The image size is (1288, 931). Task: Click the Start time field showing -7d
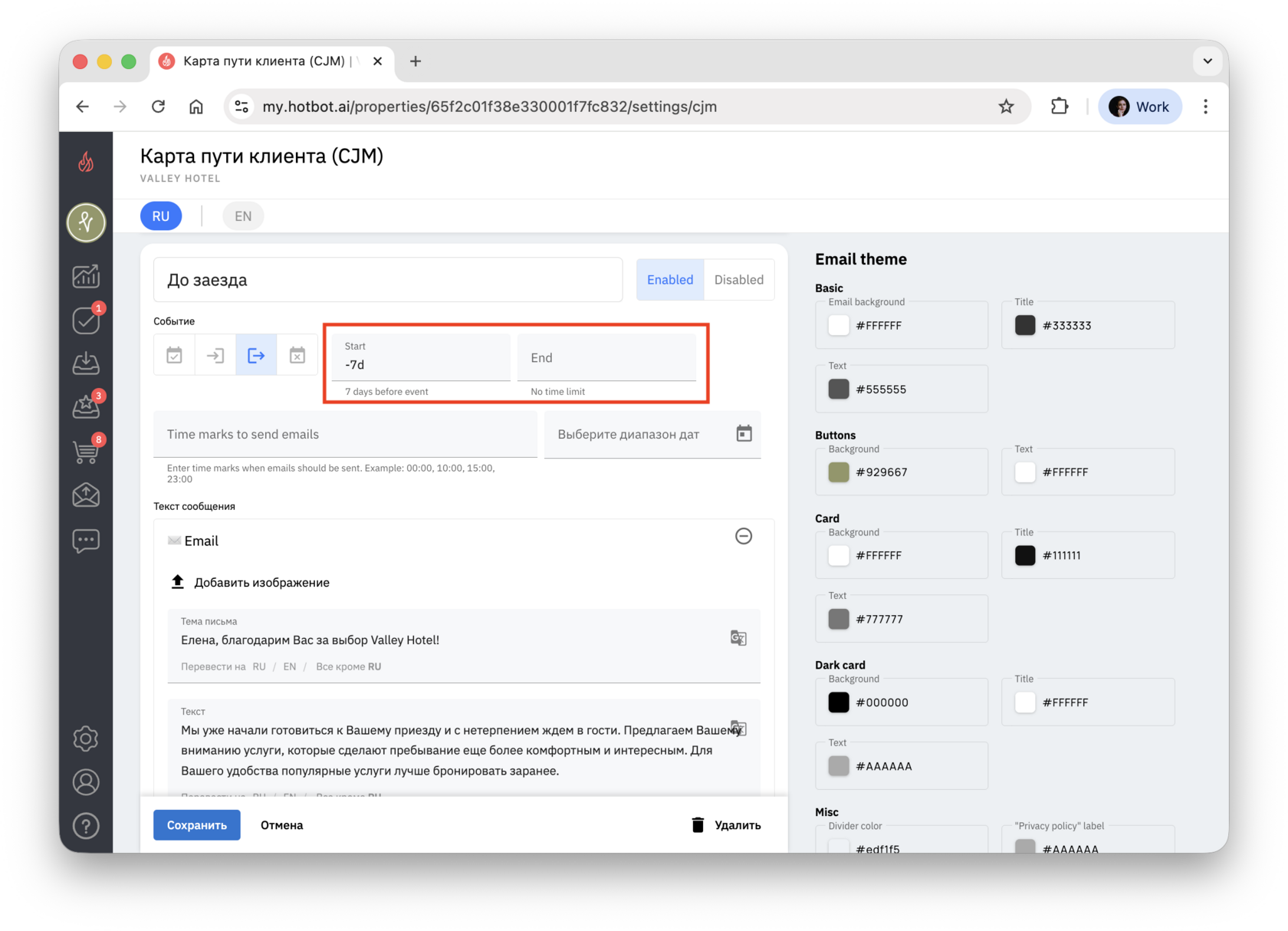click(x=421, y=357)
